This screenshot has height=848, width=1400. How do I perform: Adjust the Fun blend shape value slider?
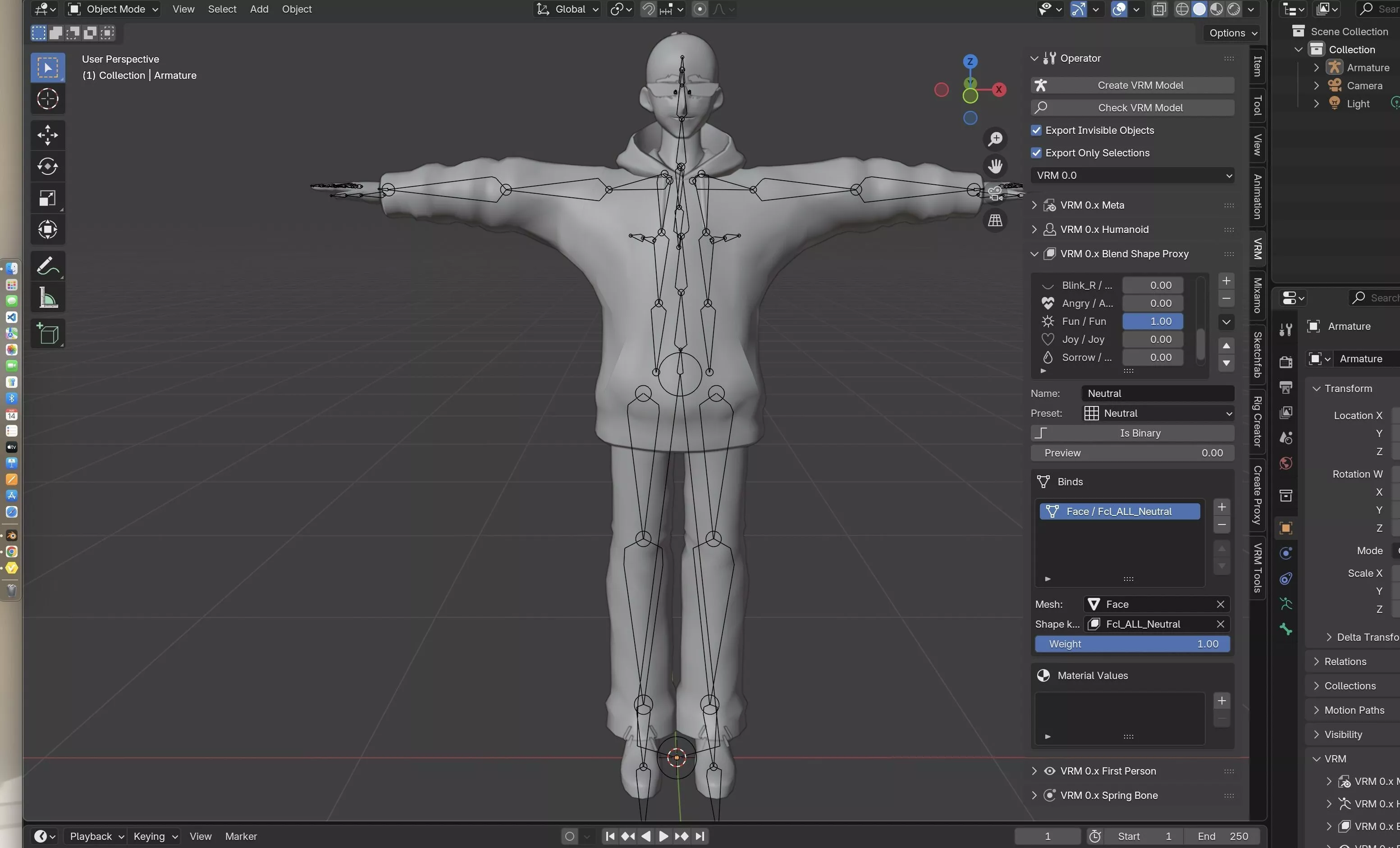(1152, 321)
